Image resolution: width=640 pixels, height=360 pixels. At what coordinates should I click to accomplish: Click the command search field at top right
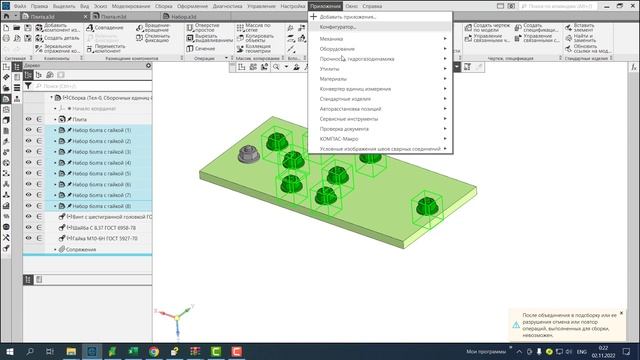(x=559, y=6)
